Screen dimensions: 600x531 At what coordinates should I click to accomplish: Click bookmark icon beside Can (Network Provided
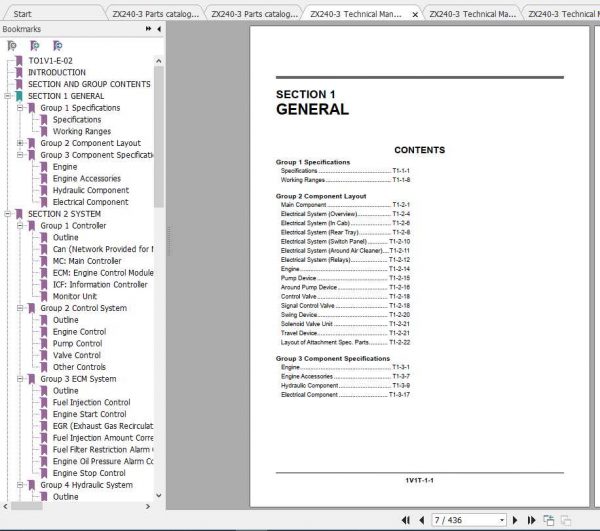(x=44, y=249)
